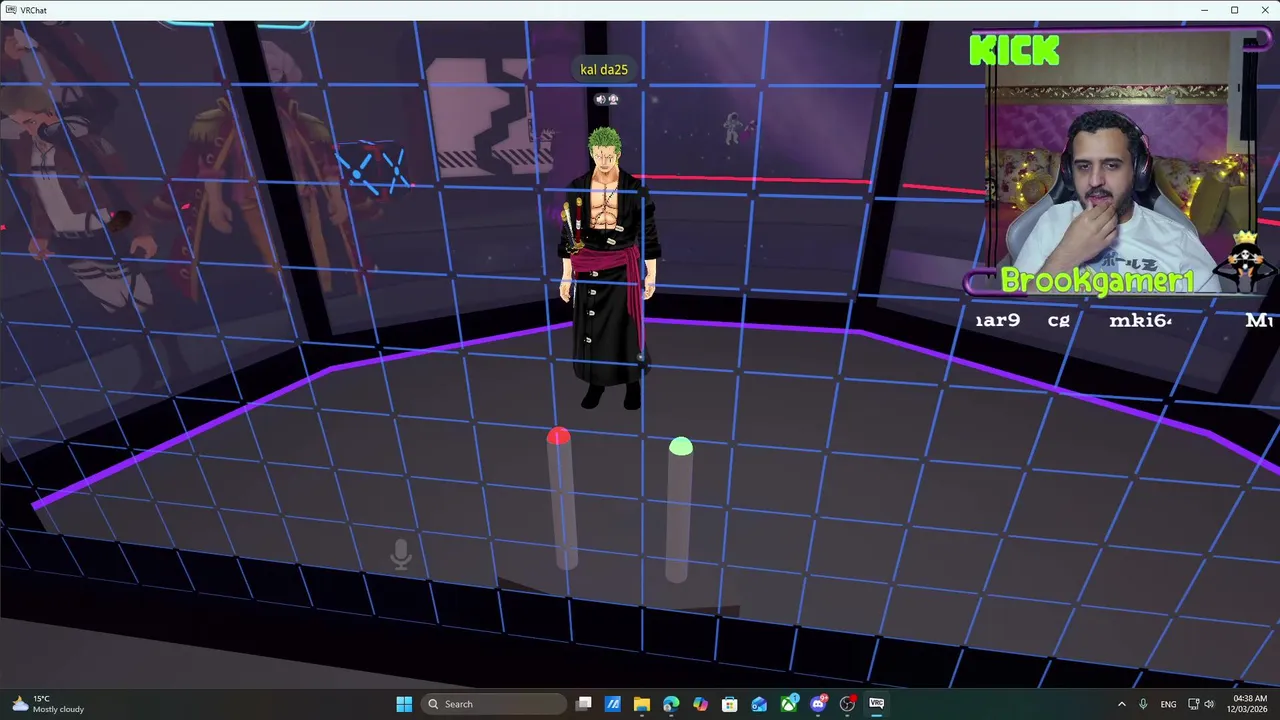Change the ENG input language
Viewport: 1280px width, 720px height.
(x=1168, y=704)
